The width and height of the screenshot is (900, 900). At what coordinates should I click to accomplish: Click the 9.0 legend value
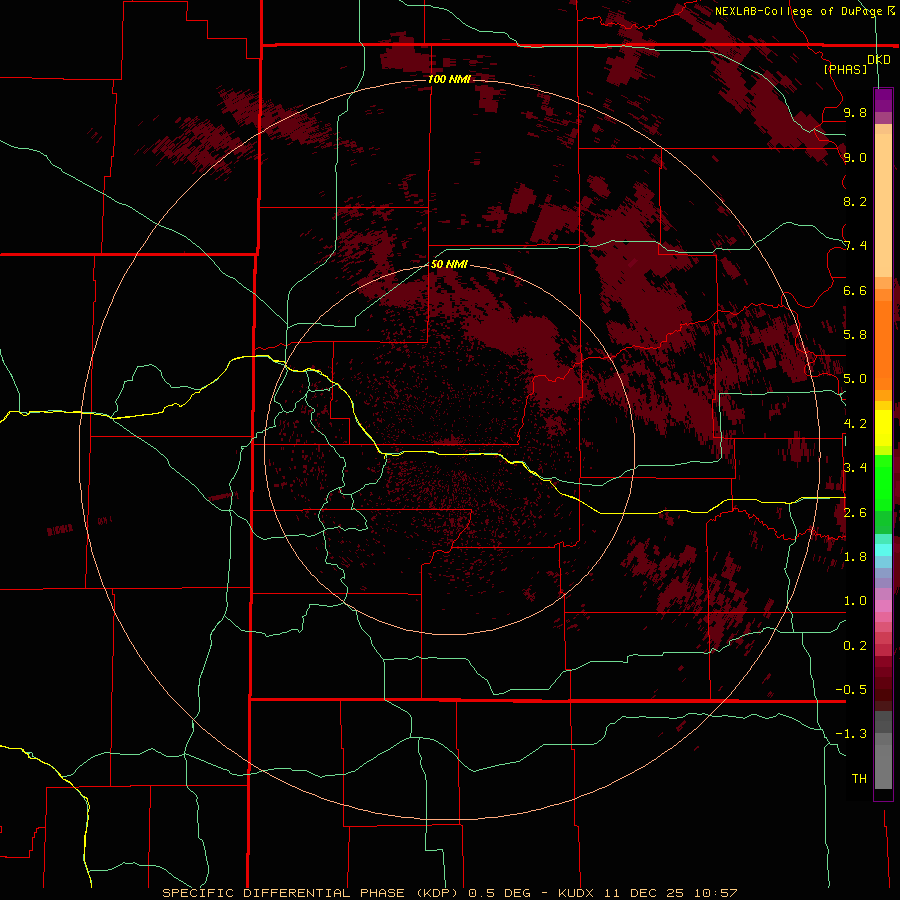click(855, 157)
